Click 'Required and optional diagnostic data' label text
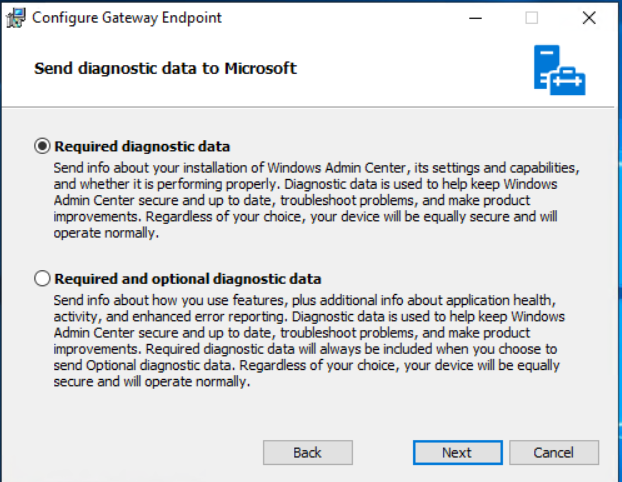622x482 pixels. click(187, 279)
